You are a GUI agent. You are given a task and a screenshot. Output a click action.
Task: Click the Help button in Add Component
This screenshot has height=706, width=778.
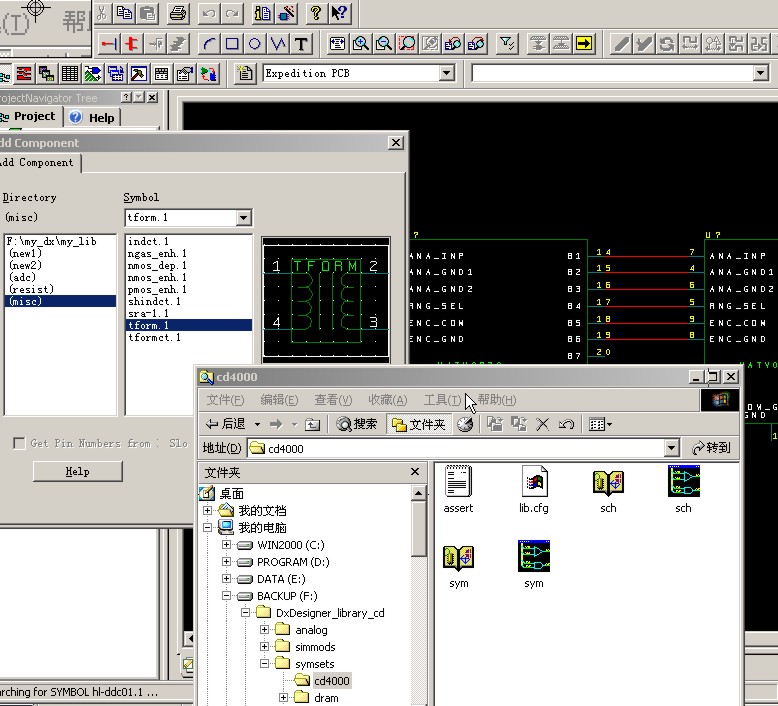coord(77,471)
